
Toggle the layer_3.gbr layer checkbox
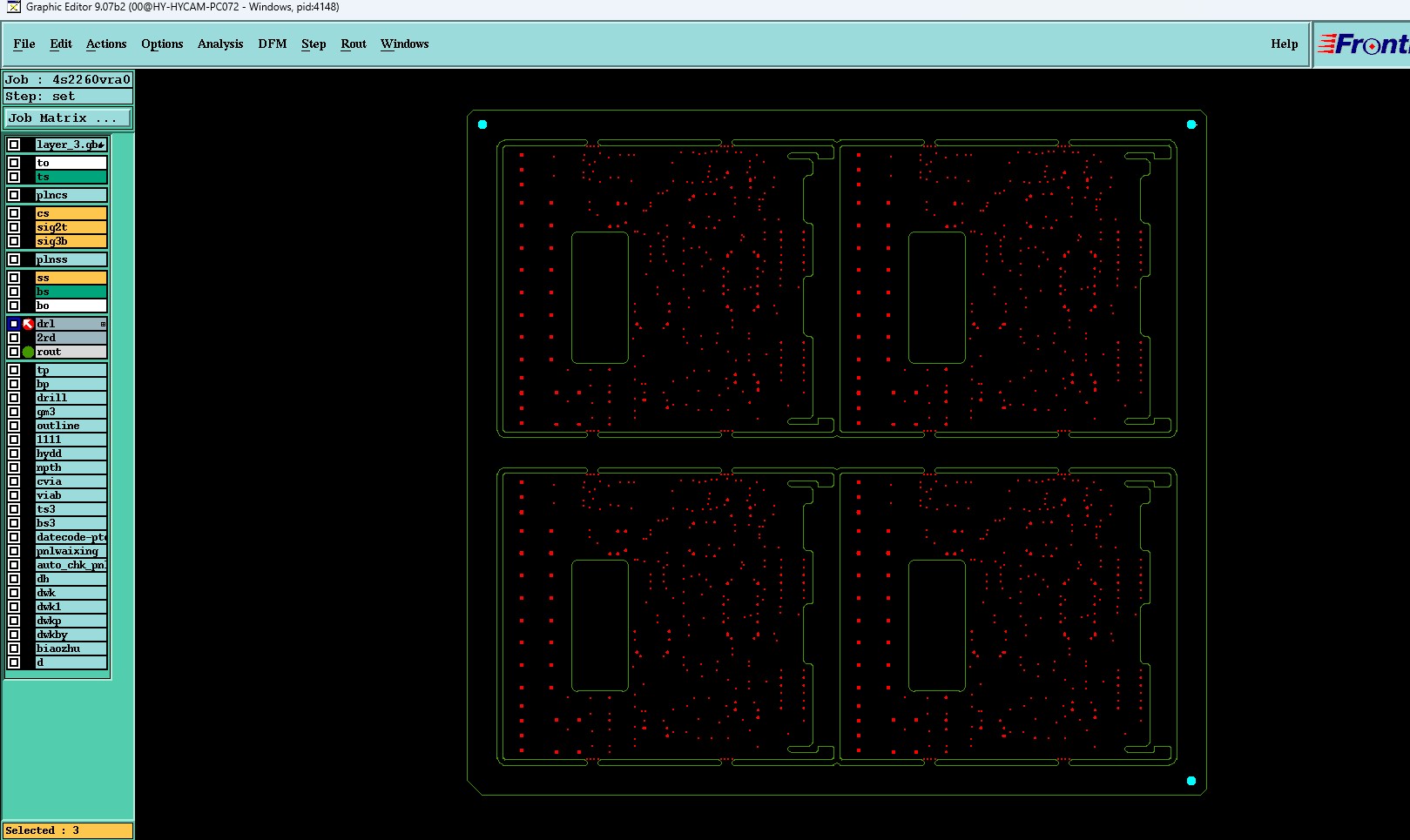[x=14, y=144]
